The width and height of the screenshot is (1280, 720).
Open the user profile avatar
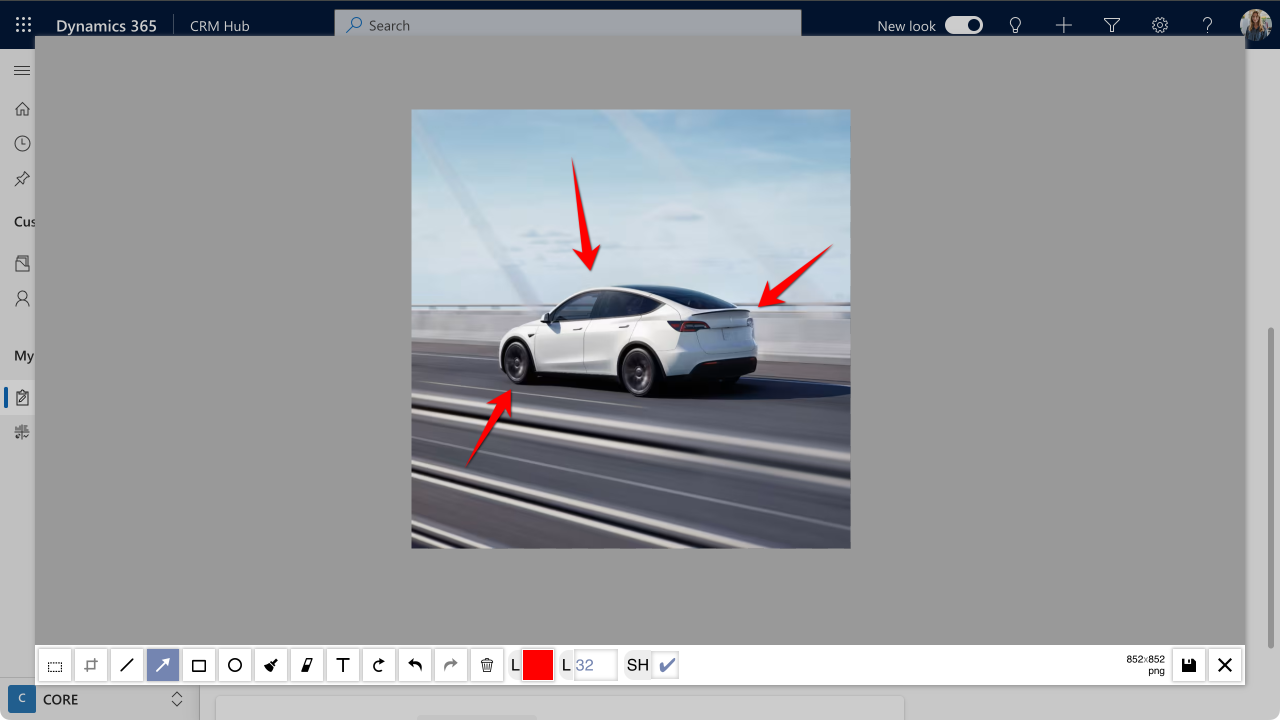pyautogui.click(x=1256, y=25)
